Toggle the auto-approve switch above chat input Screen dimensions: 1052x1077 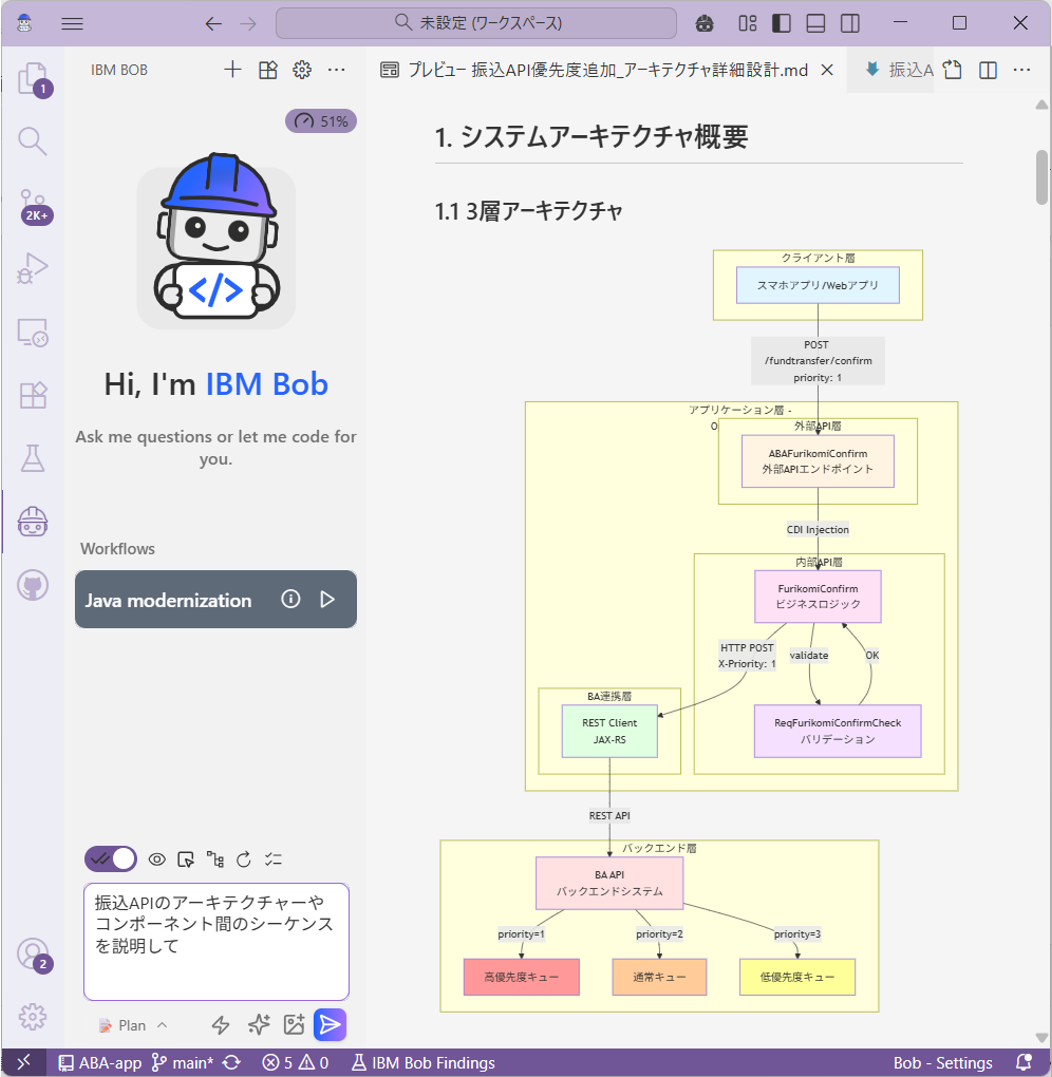coord(111,859)
